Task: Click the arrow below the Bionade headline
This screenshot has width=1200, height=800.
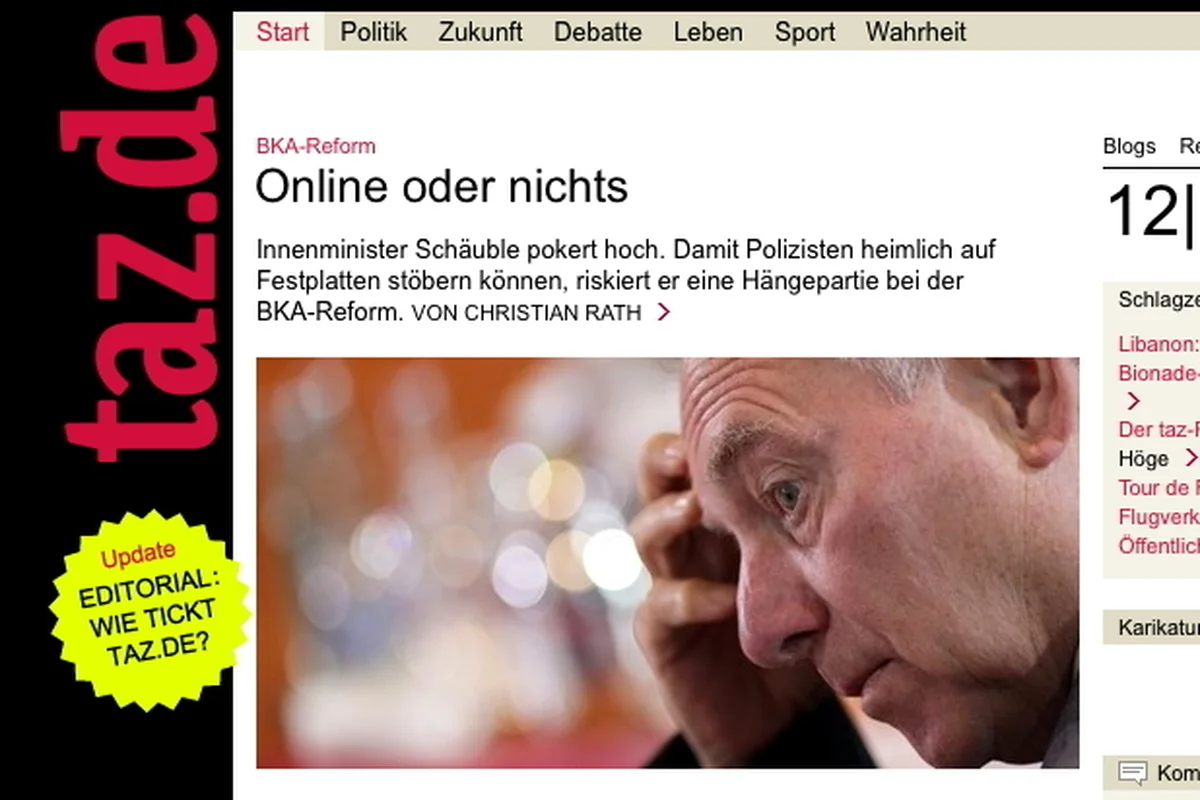Action: (1133, 401)
